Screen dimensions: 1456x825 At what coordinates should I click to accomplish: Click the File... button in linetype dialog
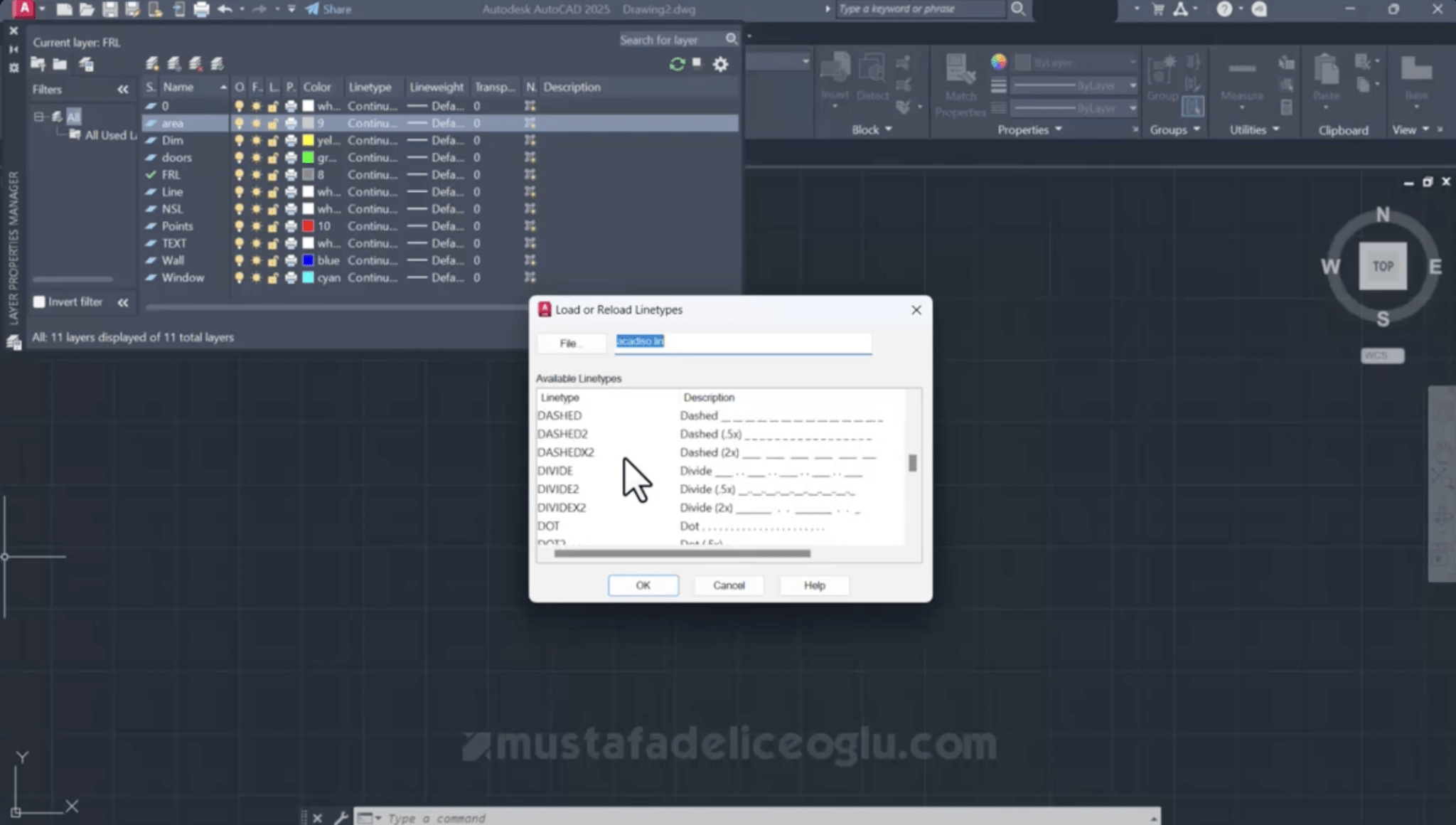pyautogui.click(x=572, y=344)
